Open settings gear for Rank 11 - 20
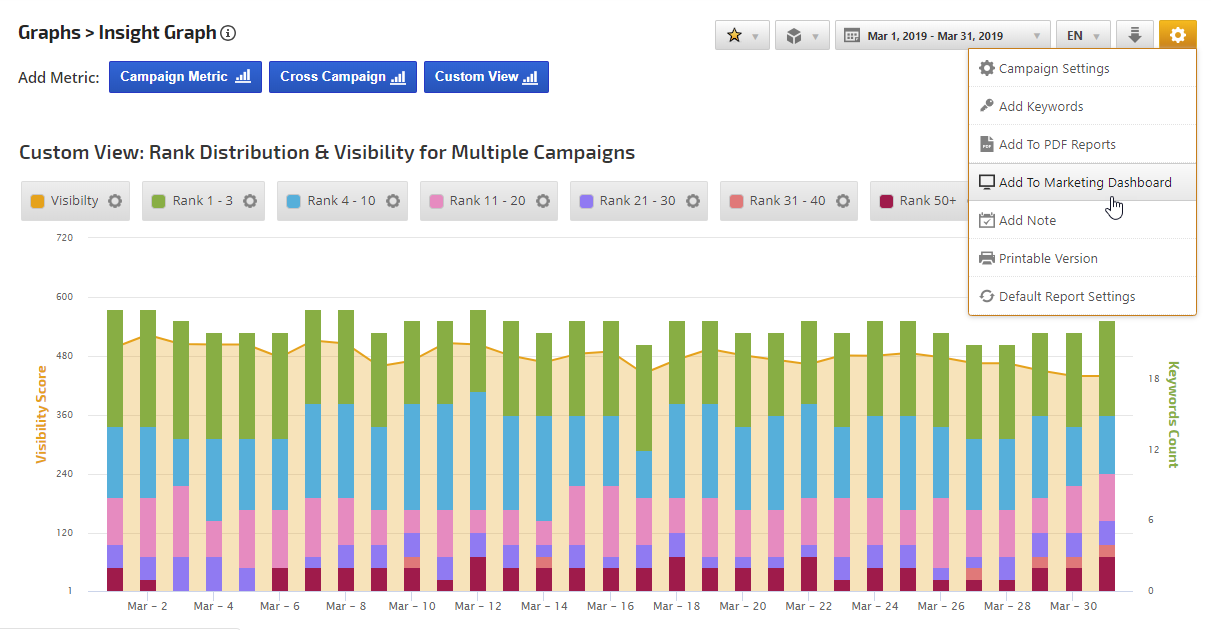Screen dimensions: 1211x630 (x=542, y=201)
